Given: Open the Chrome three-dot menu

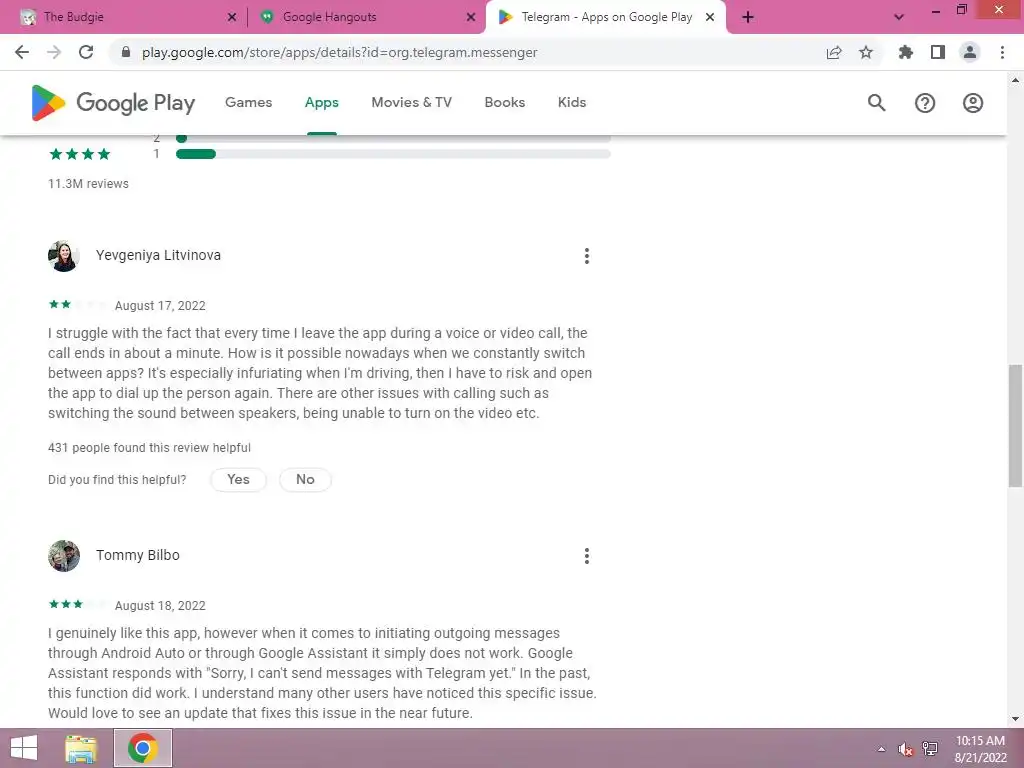Looking at the screenshot, I should coord(1002,52).
